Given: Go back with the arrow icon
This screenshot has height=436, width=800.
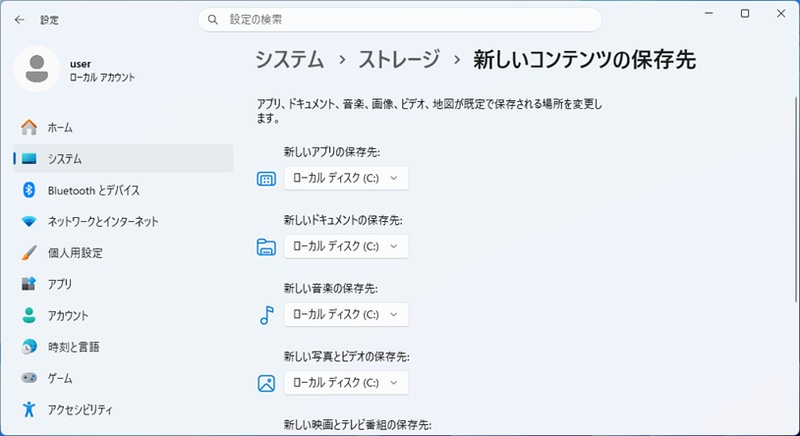Looking at the screenshot, I should [x=19, y=20].
